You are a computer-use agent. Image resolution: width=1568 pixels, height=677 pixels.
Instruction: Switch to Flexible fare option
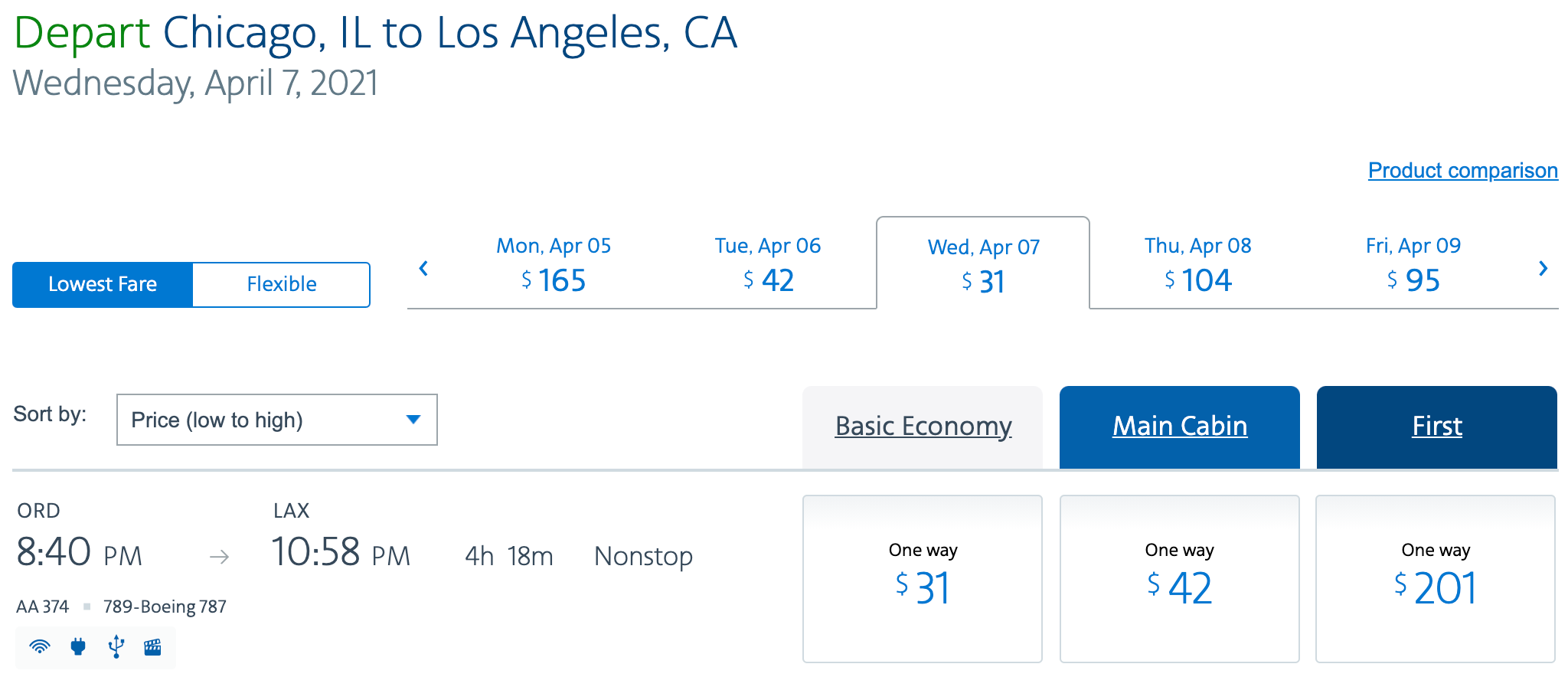281,284
